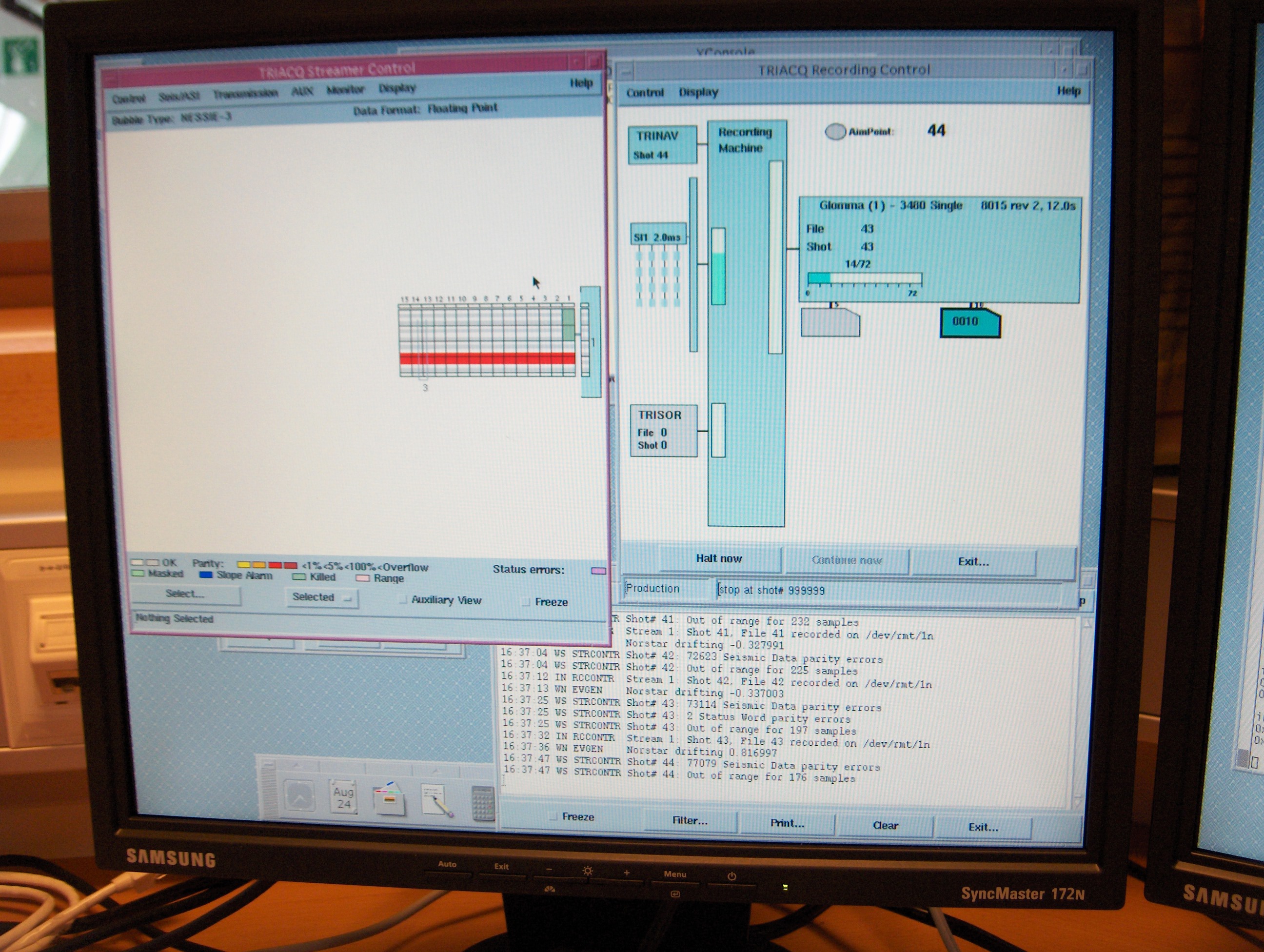Screen dimensions: 1264x952
Task: Click the TRINAV Shot 44 block
Action: coord(662,144)
